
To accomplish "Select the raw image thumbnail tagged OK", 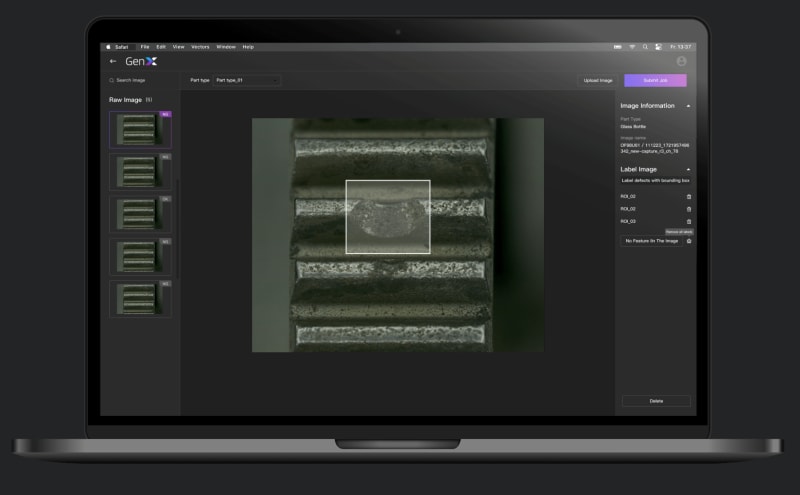I will pos(140,214).
